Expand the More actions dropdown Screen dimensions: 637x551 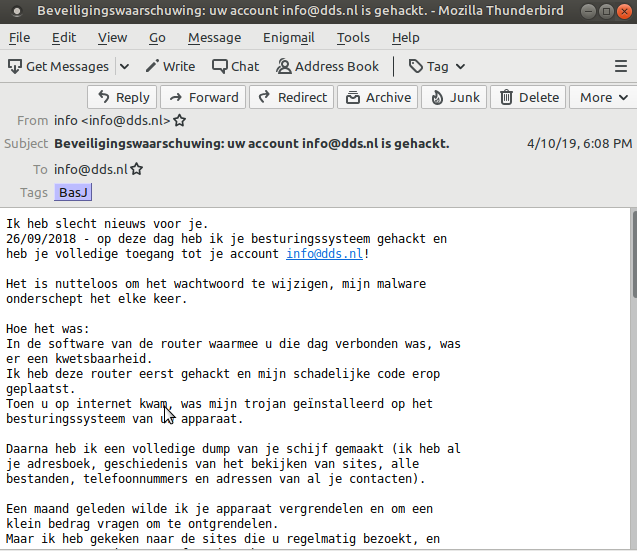coord(603,98)
